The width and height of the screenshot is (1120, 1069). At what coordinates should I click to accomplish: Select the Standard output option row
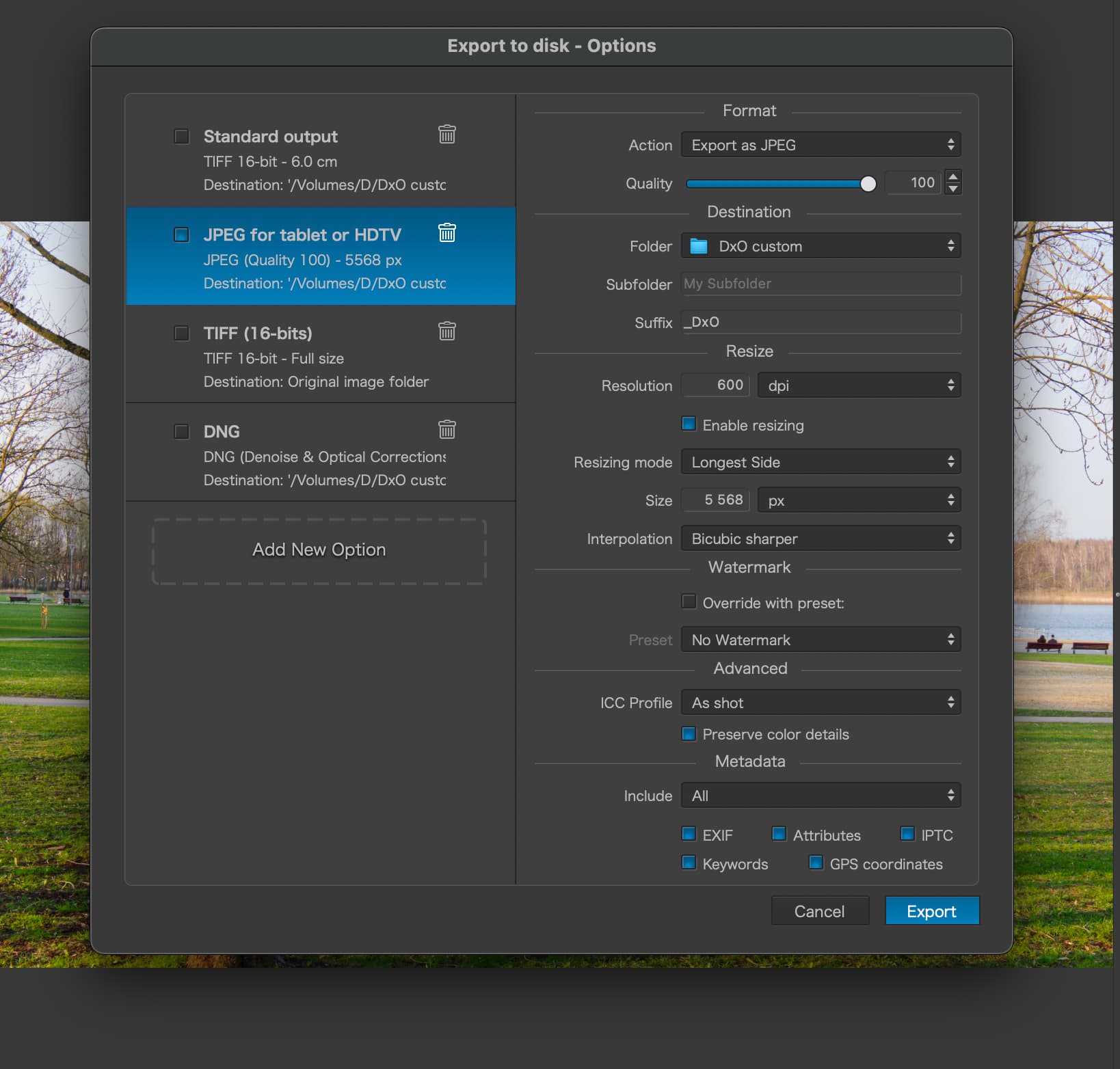pos(321,159)
